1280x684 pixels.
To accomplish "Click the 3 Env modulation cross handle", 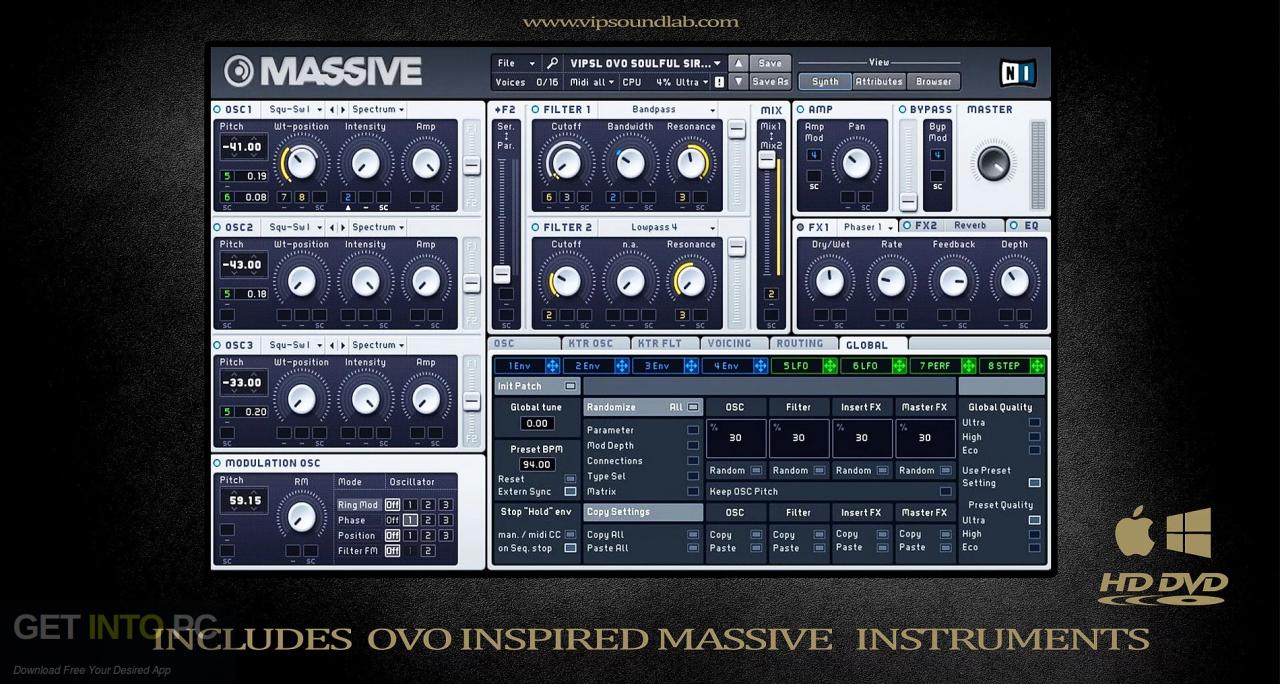I will coord(691,366).
